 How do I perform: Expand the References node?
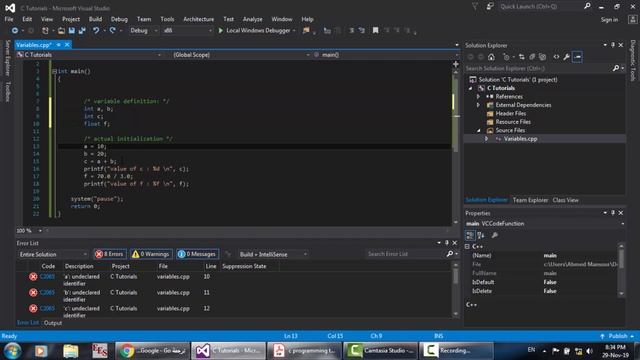(478, 97)
